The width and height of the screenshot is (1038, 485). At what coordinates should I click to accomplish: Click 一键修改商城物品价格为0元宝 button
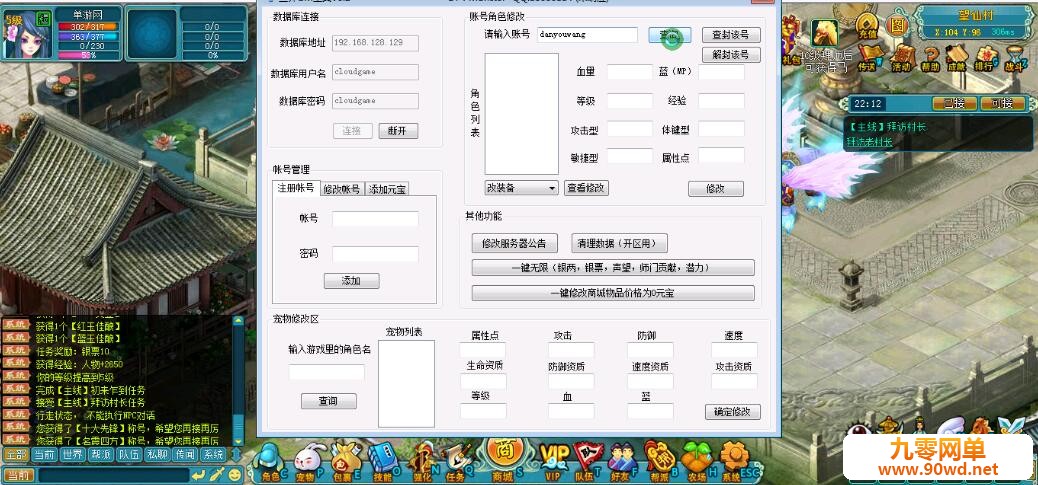point(613,292)
